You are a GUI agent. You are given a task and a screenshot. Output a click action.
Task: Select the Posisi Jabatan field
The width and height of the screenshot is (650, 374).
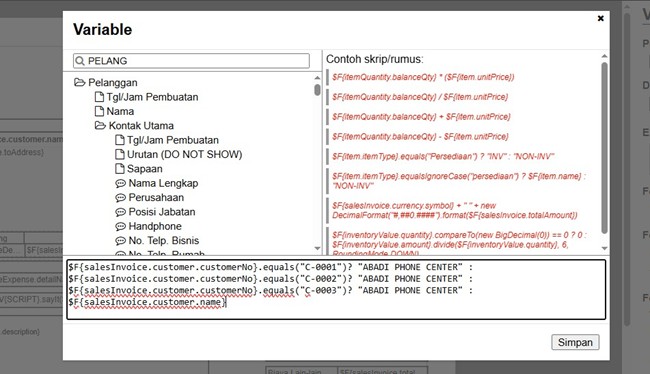tap(162, 212)
